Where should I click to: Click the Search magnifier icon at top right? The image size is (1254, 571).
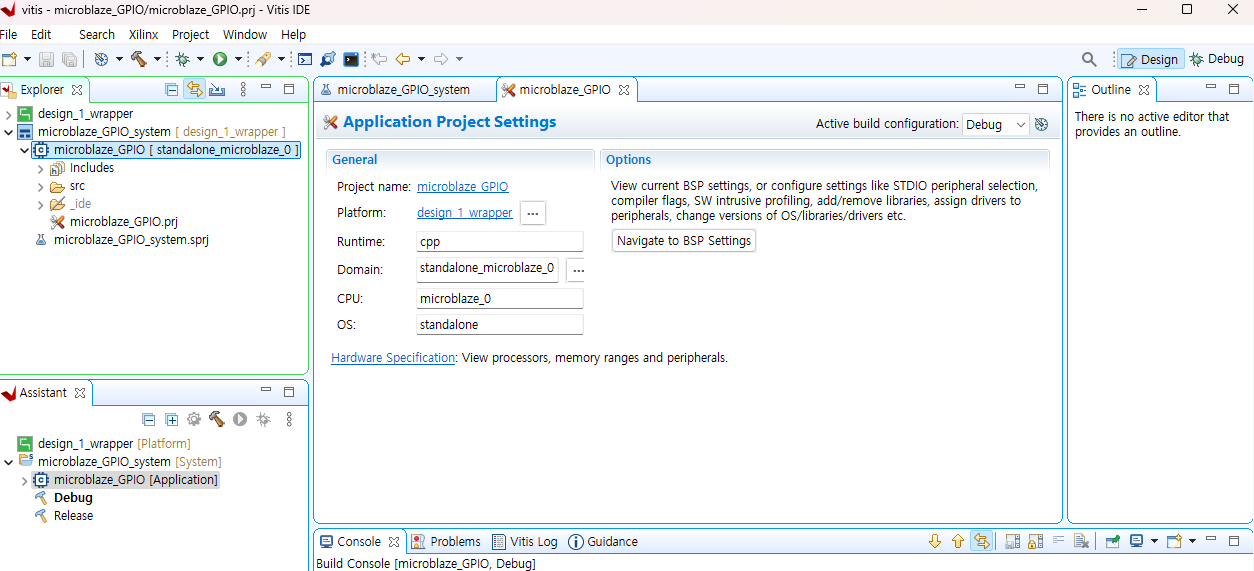(1090, 59)
